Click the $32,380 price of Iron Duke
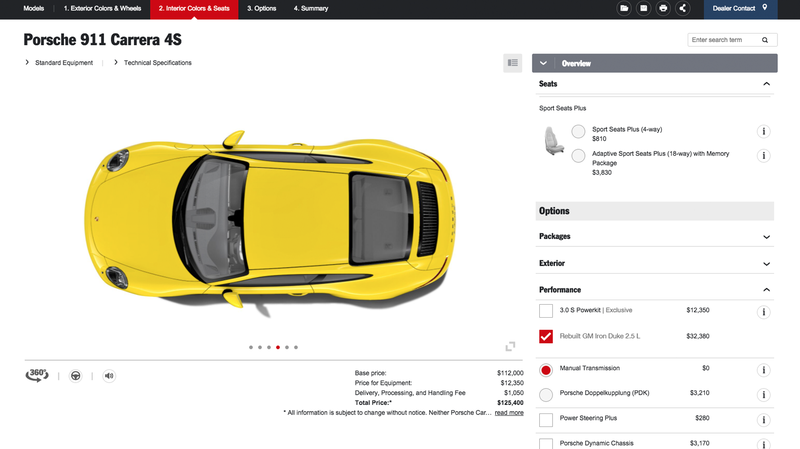This screenshot has width=800, height=449. coord(697,336)
